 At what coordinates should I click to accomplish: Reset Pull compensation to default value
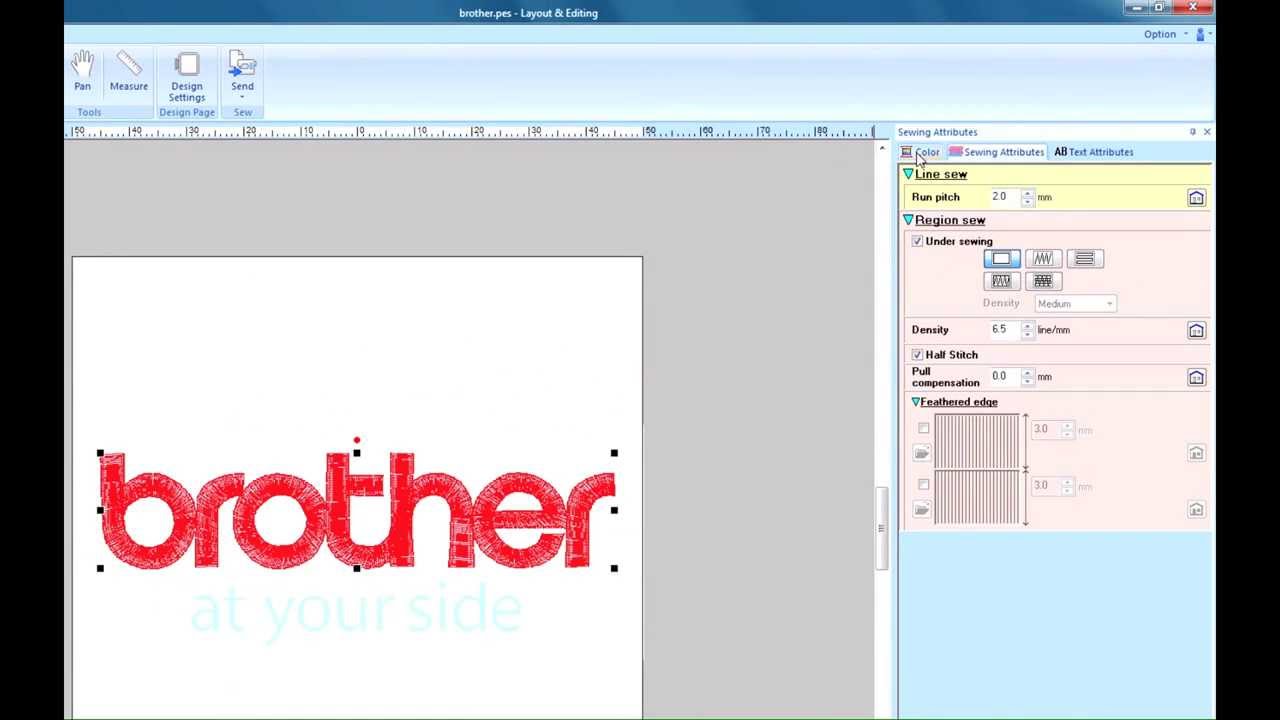(x=1196, y=378)
